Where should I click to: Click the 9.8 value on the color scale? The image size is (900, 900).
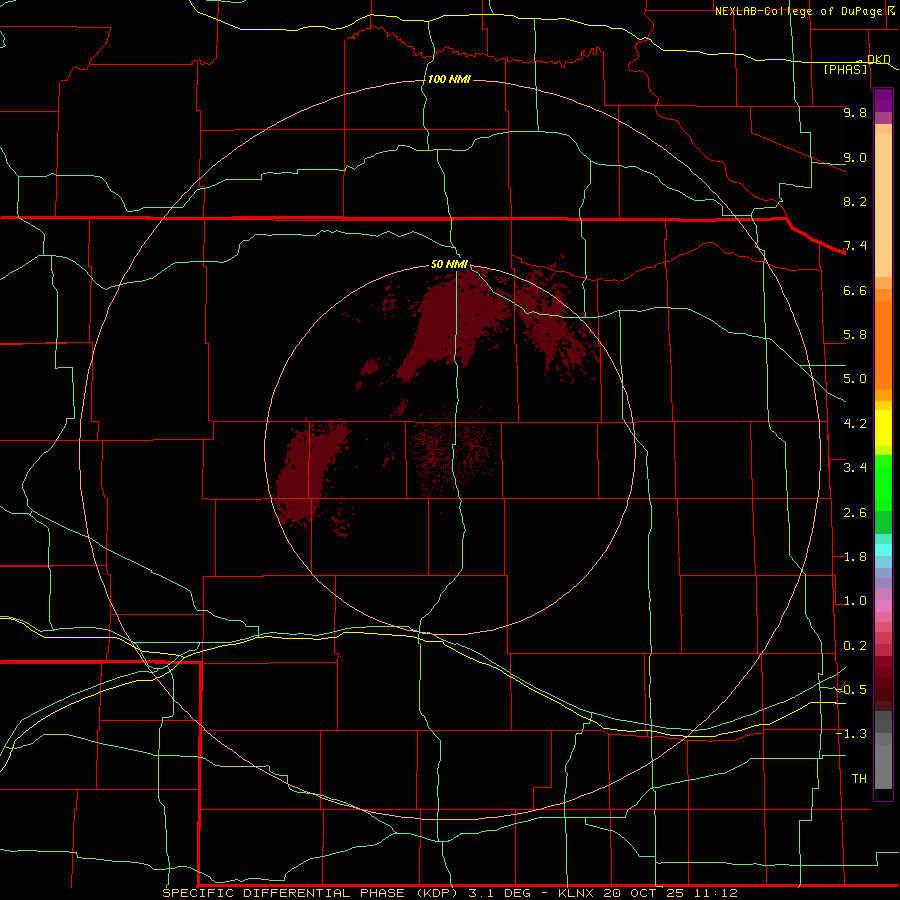point(855,112)
